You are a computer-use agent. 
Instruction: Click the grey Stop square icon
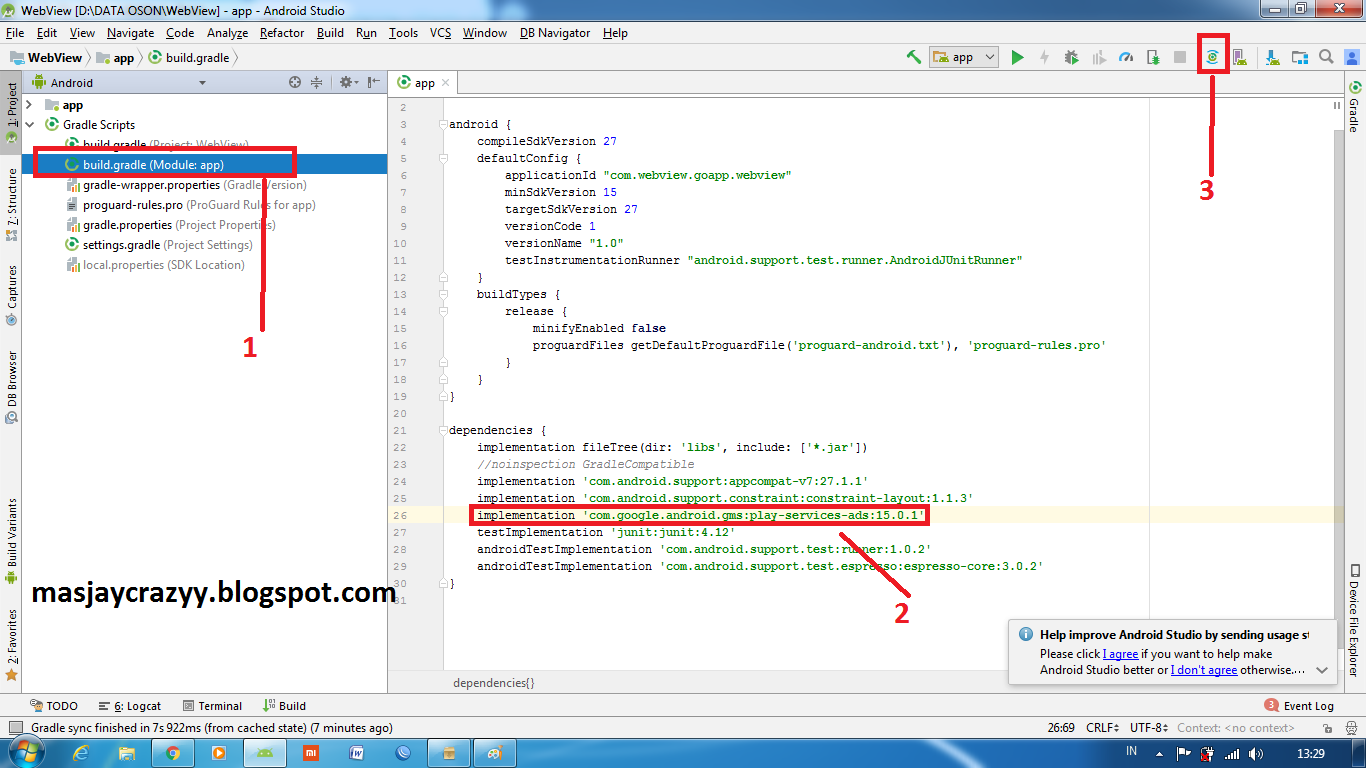(x=1180, y=58)
